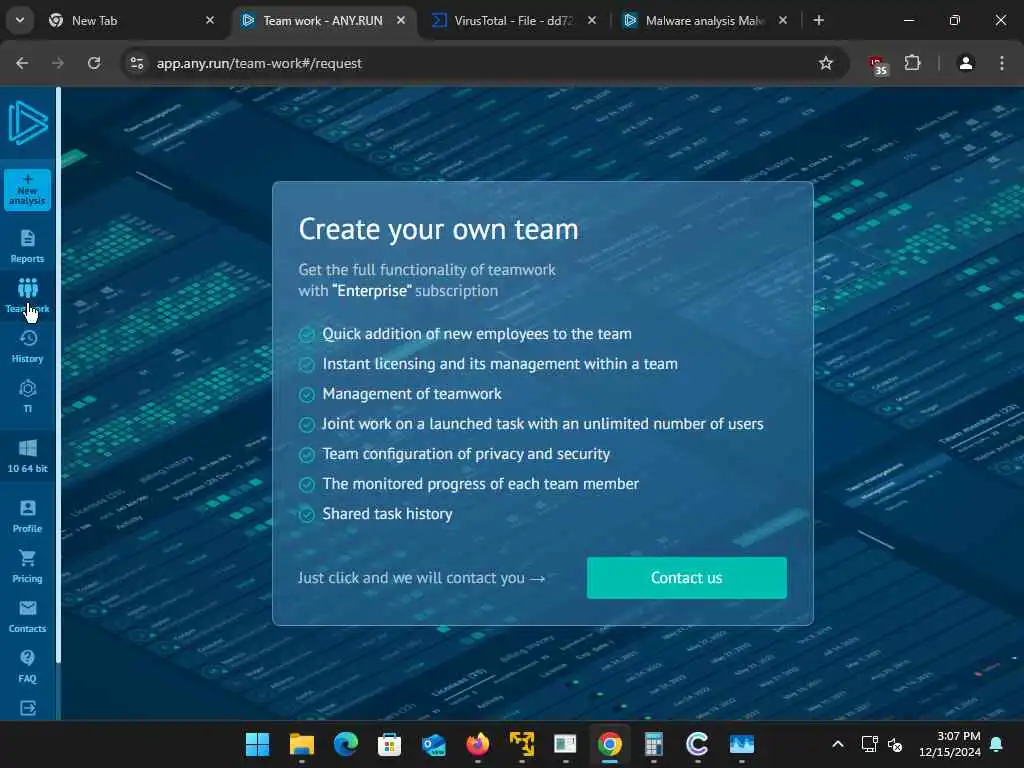Screen dimensions: 1024x768
Task: Open the Chrome profile menu
Action: click(966, 63)
